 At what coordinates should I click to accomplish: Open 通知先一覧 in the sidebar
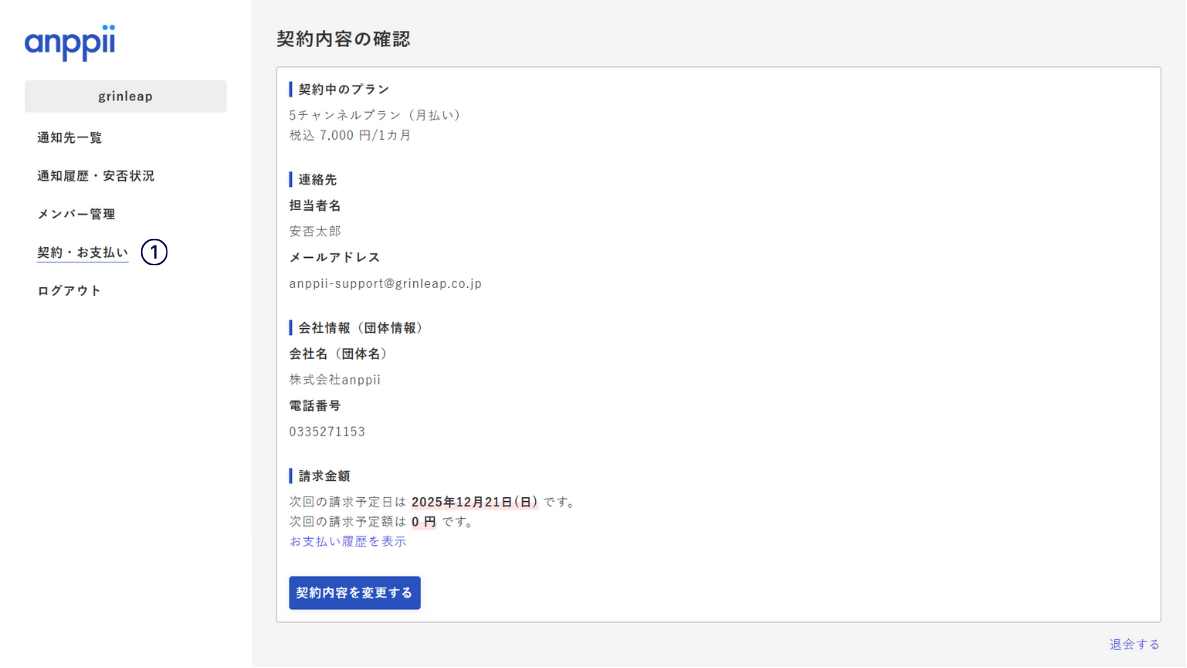(70, 138)
